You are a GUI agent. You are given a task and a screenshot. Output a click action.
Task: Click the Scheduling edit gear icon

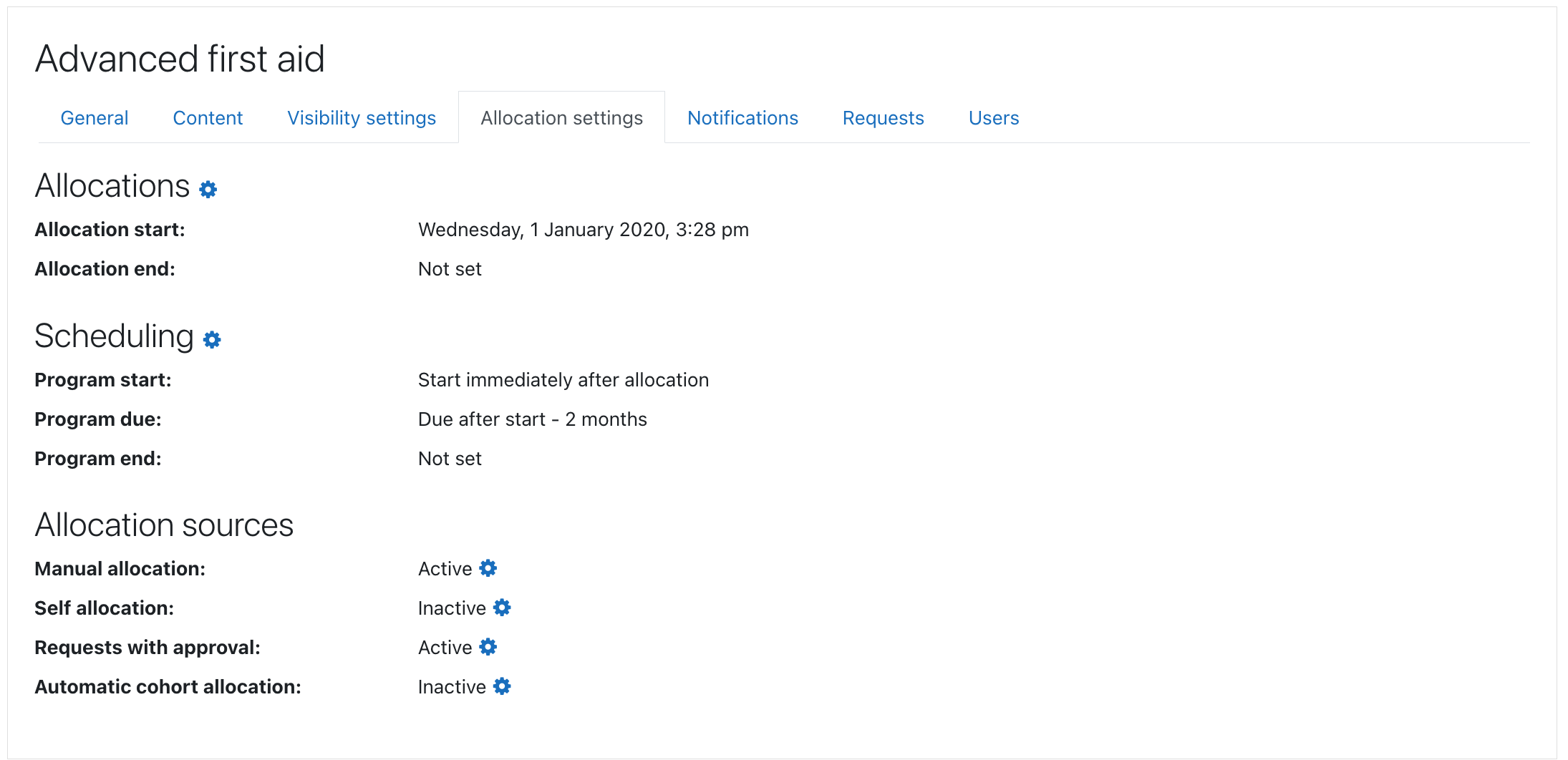coord(212,339)
